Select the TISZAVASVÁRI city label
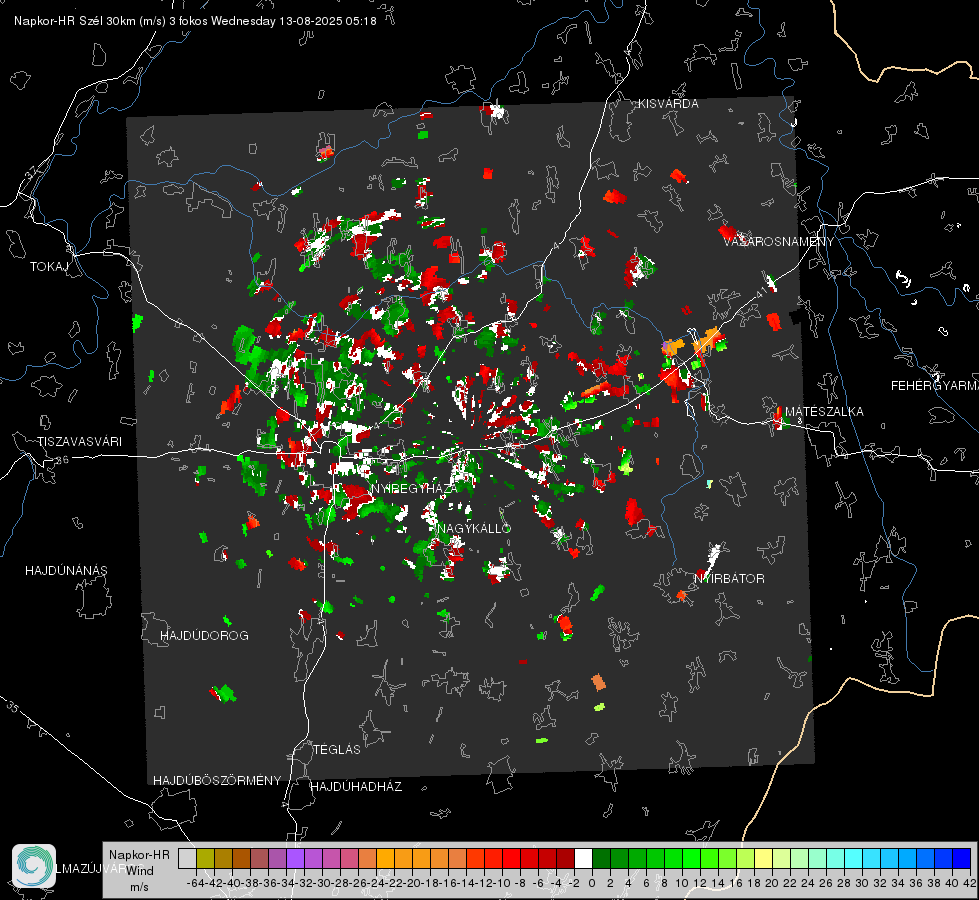The image size is (979, 900). 79,442
